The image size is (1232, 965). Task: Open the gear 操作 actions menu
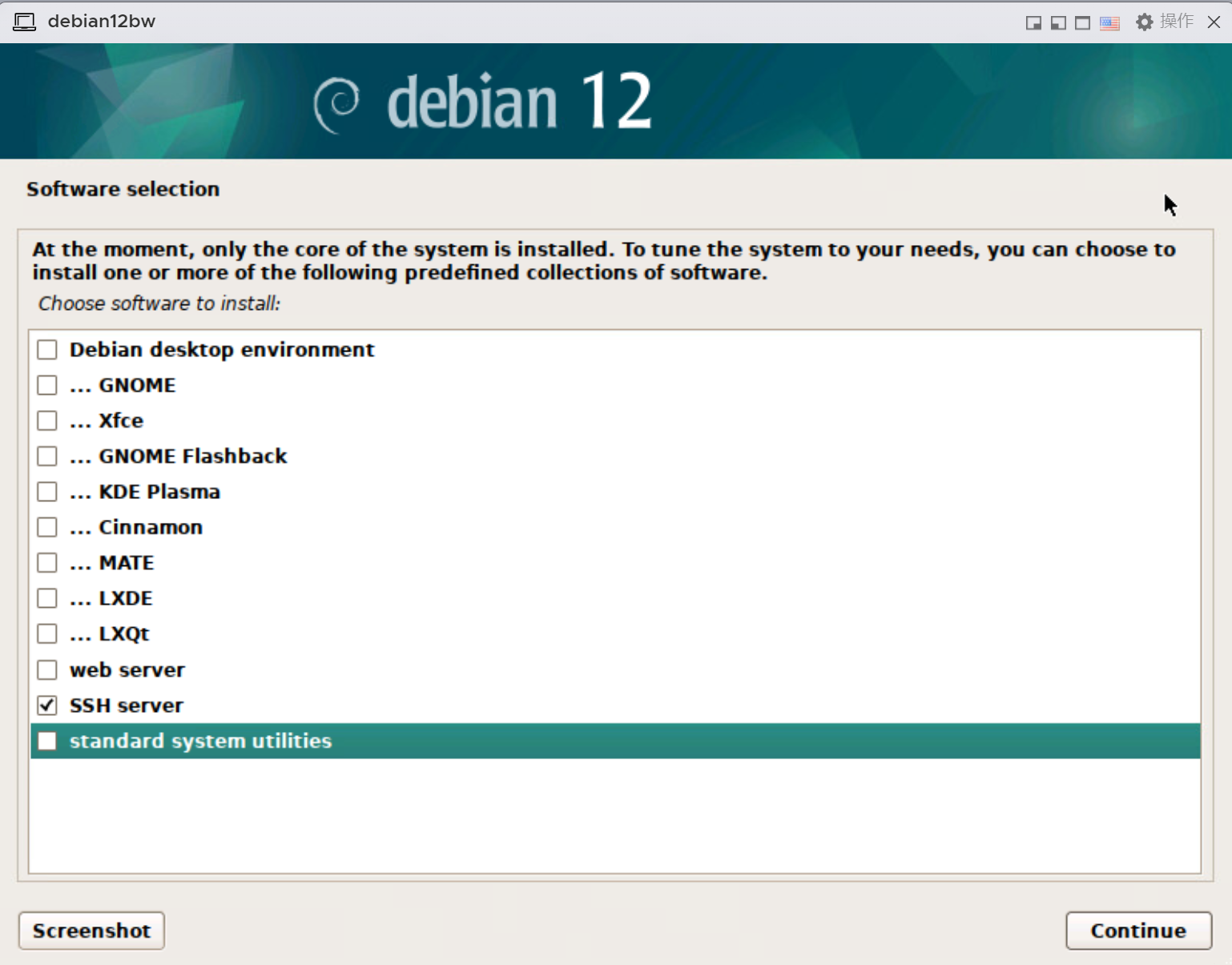pyautogui.click(x=1165, y=22)
